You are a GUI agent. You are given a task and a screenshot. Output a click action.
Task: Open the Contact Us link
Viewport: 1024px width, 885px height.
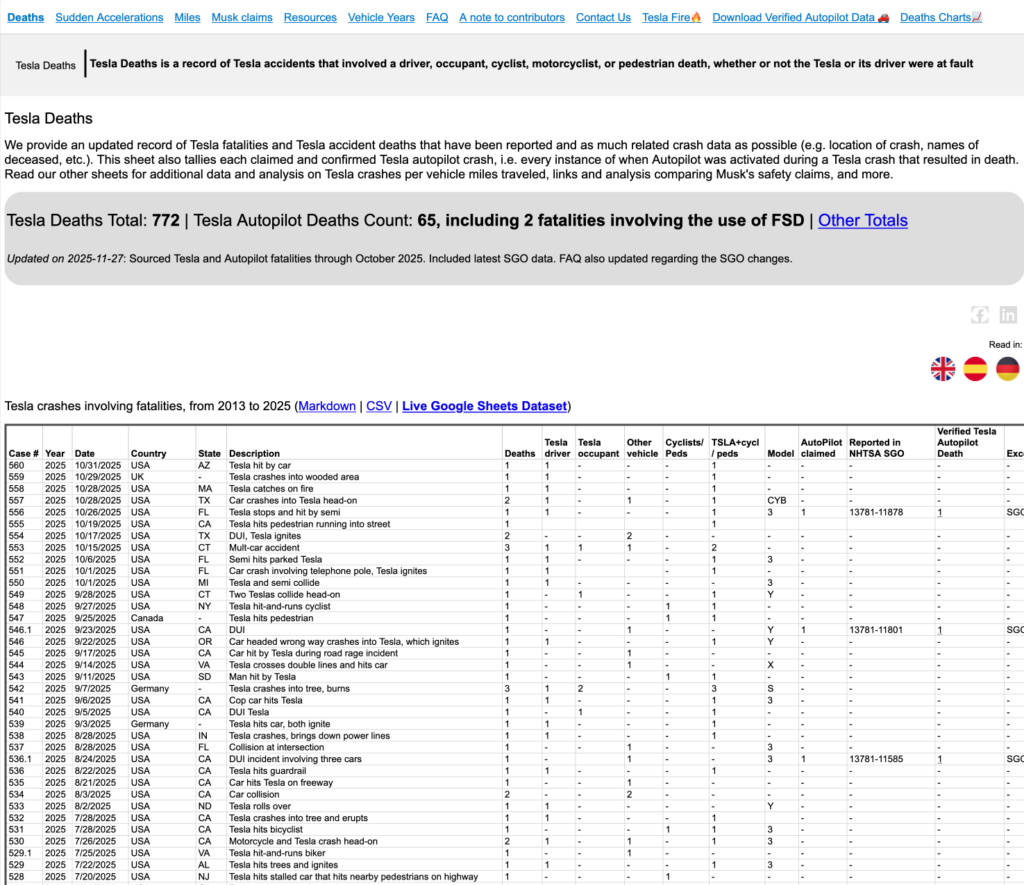click(x=603, y=18)
